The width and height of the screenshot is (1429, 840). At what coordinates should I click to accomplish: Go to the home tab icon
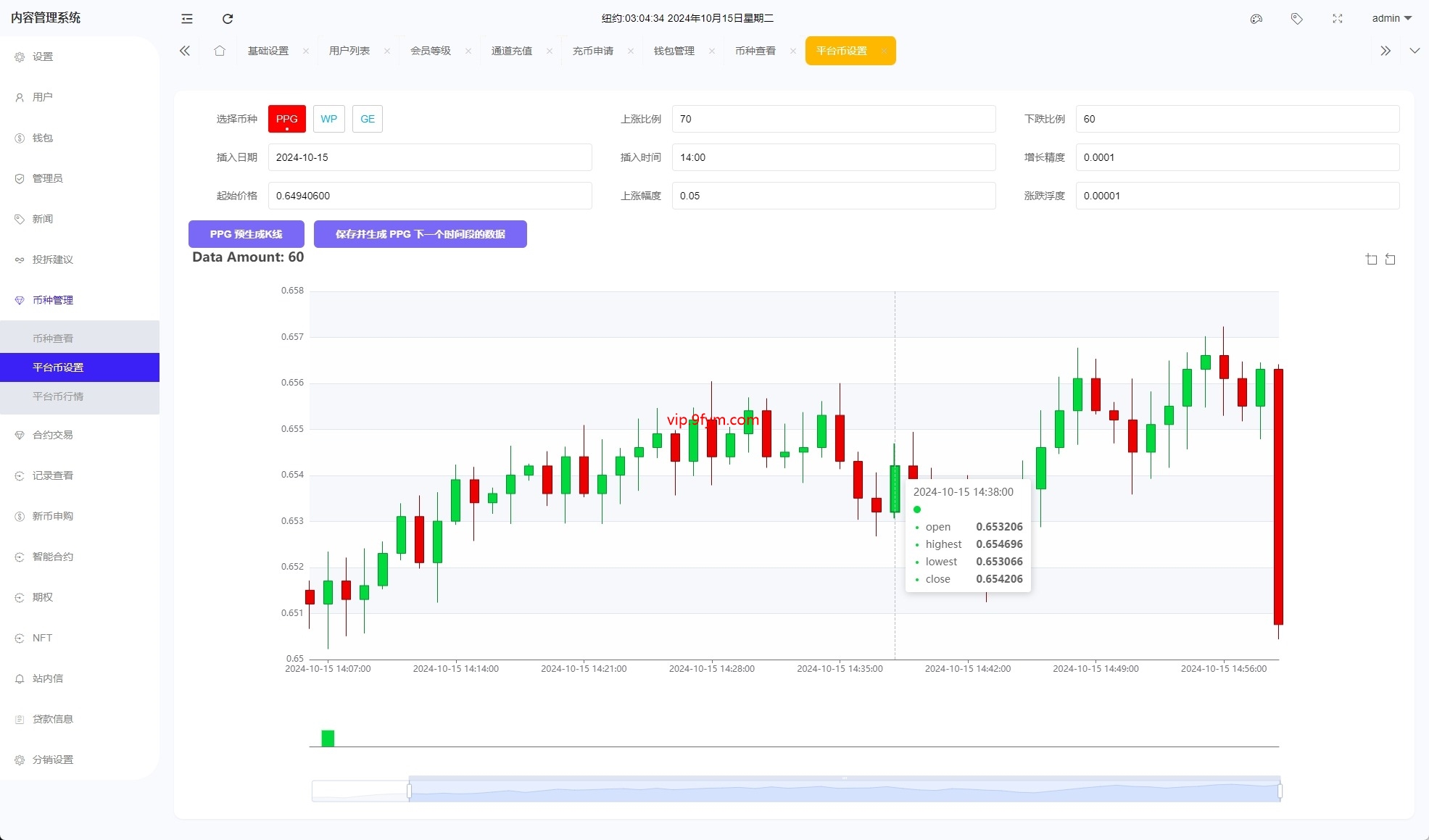tap(220, 51)
